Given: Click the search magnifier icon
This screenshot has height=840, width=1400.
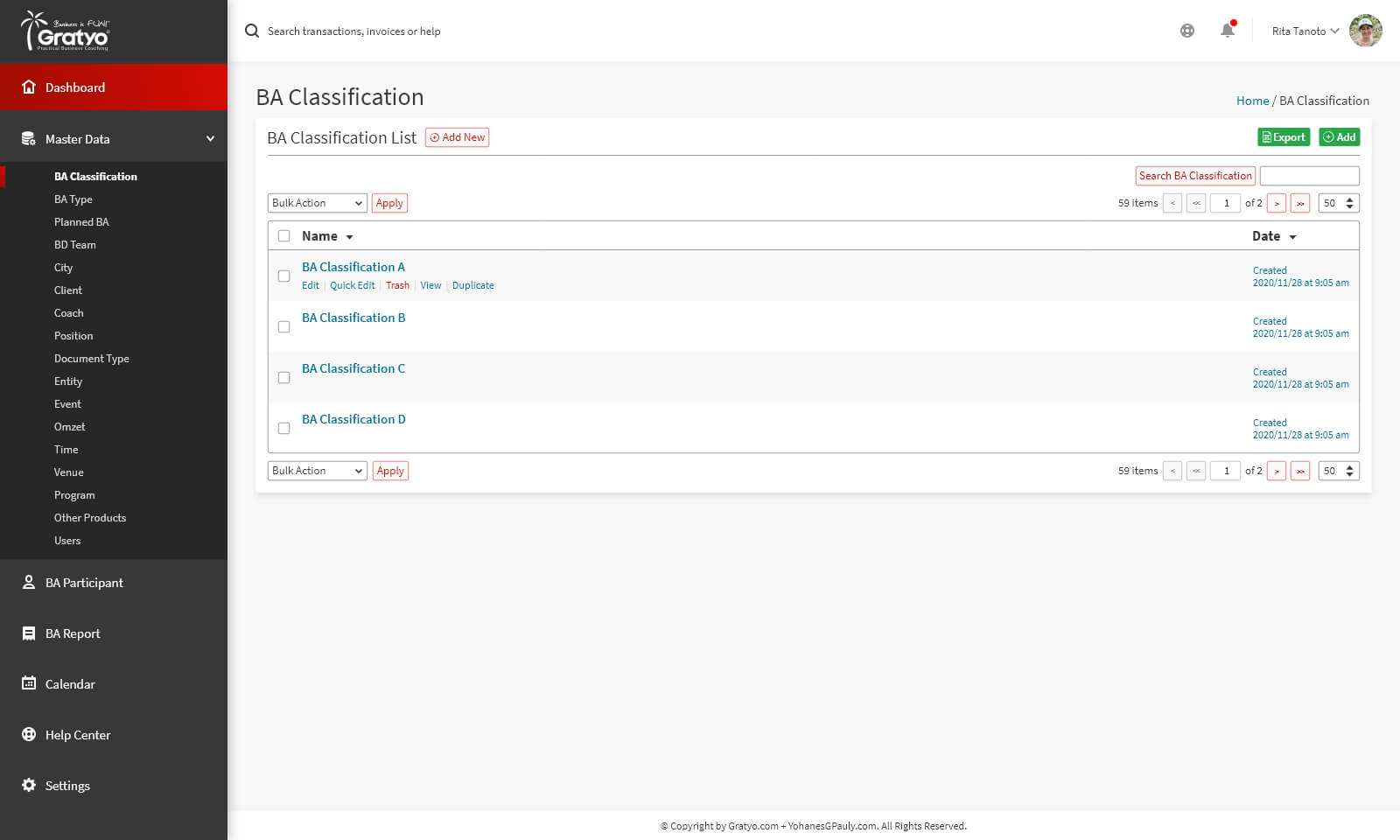Looking at the screenshot, I should coord(252,31).
